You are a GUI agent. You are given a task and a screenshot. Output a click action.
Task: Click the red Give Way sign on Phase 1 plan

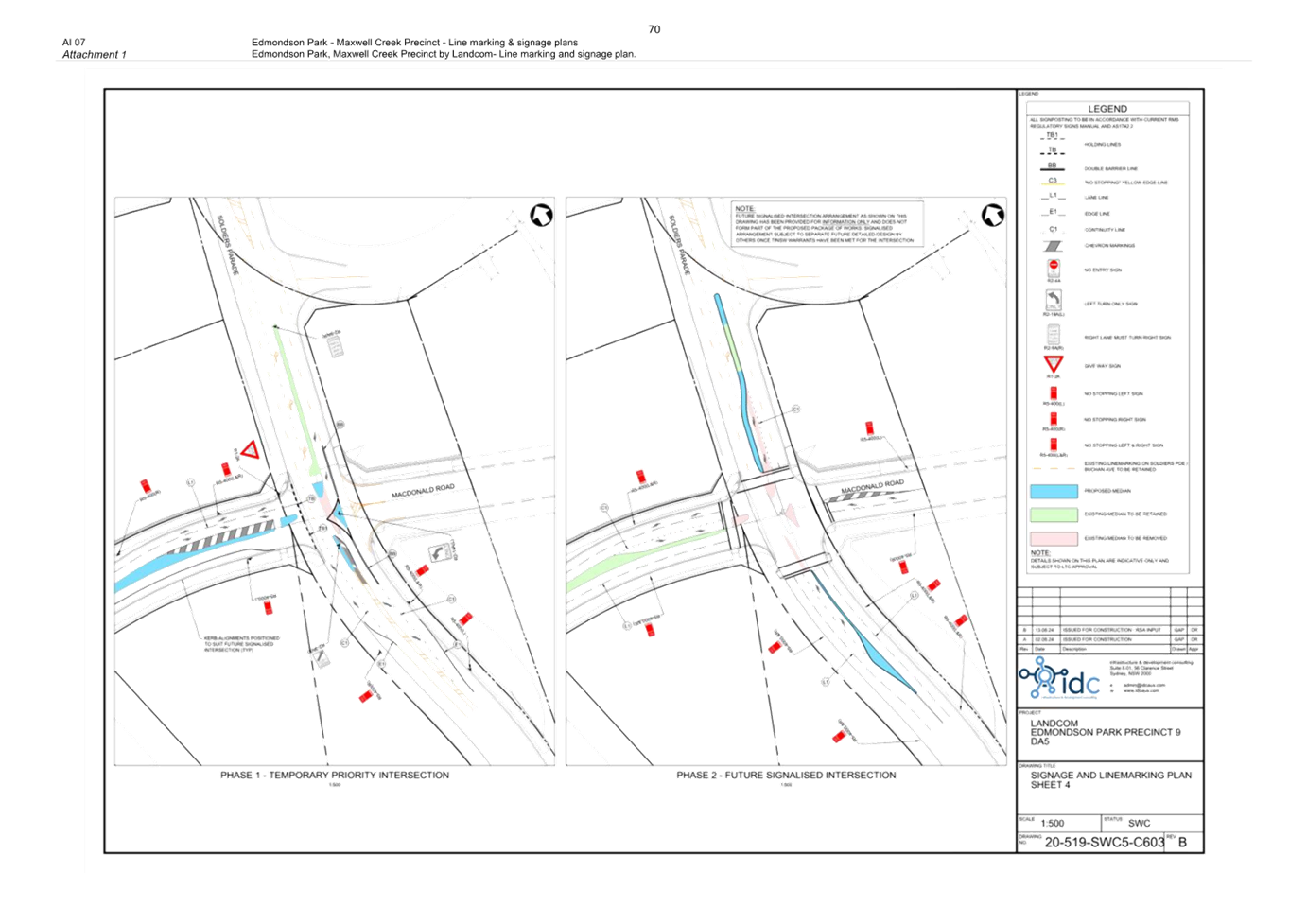point(250,449)
